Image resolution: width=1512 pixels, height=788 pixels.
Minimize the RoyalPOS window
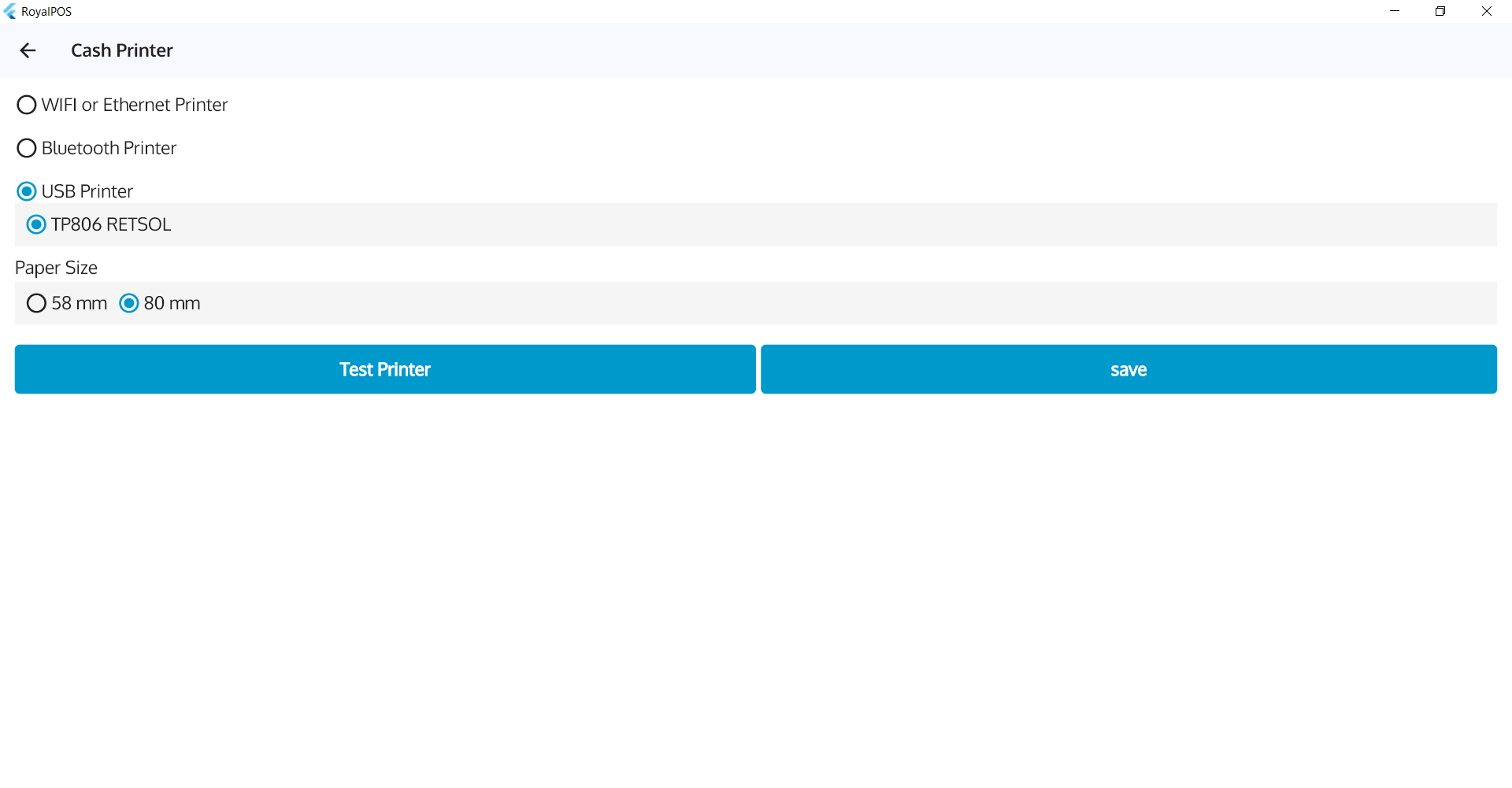coord(1395,11)
